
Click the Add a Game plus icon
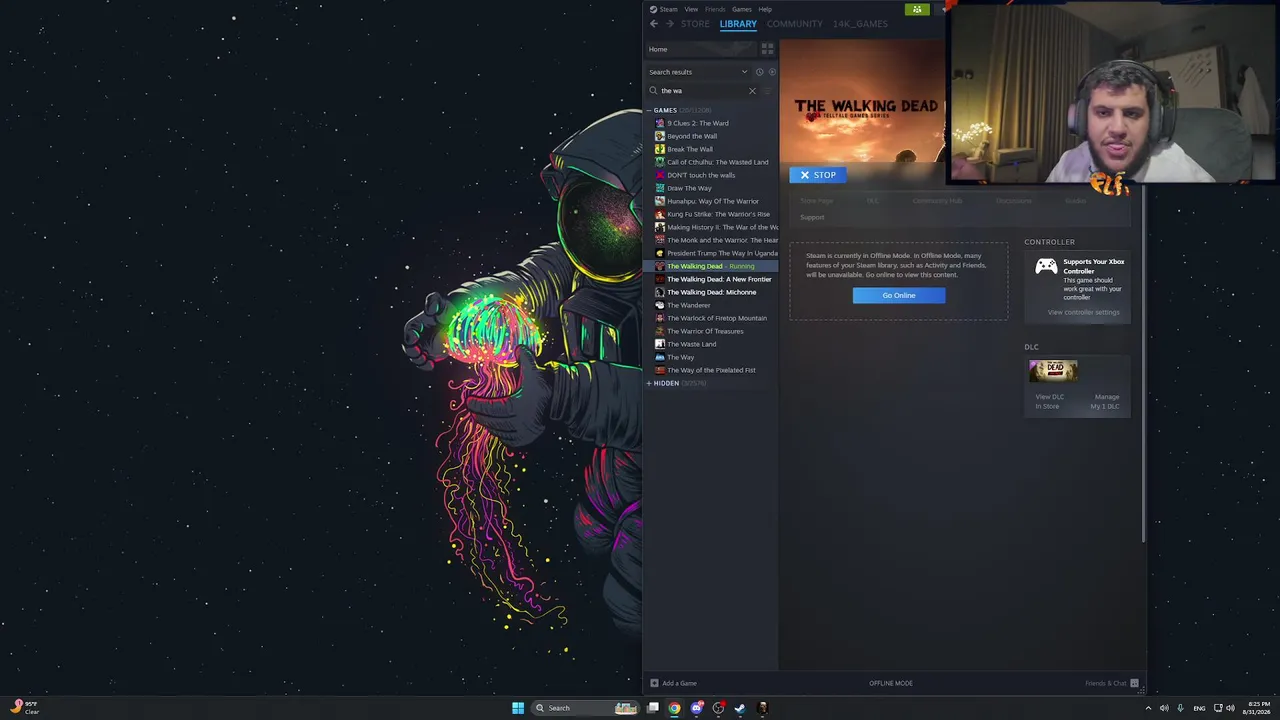(x=654, y=684)
